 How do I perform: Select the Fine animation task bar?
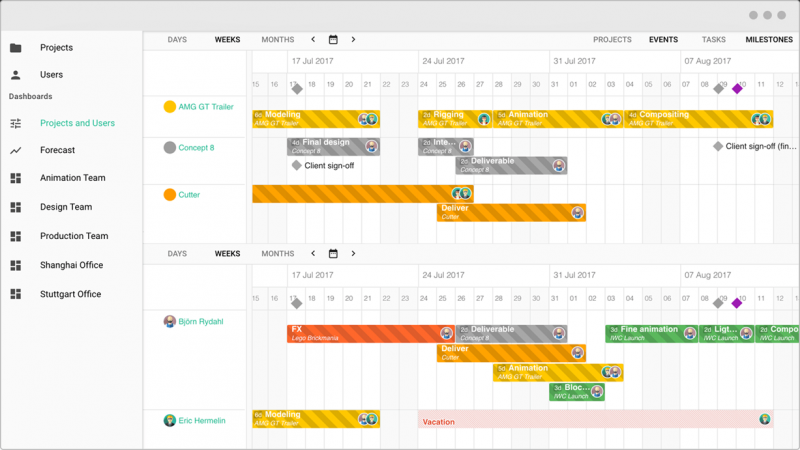(652, 334)
